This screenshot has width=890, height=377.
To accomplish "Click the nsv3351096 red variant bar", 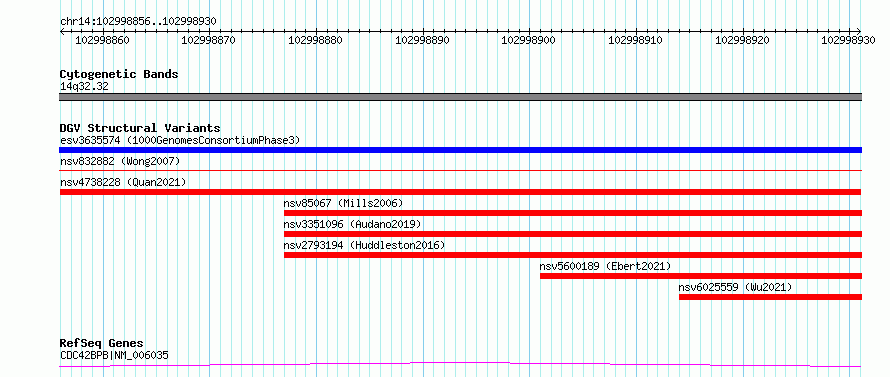I will (x=573, y=234).
